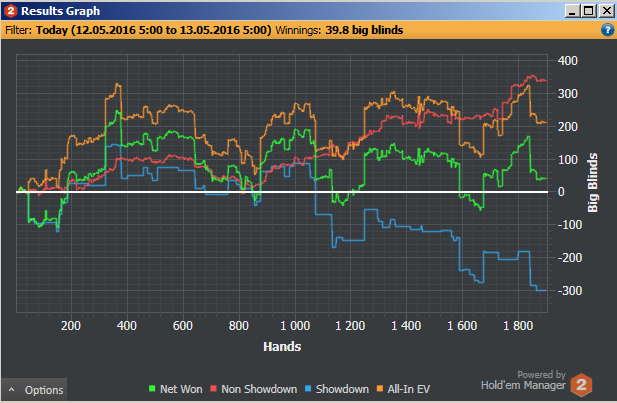Click the red Non Showdown legend swatch

click(213, 389)
